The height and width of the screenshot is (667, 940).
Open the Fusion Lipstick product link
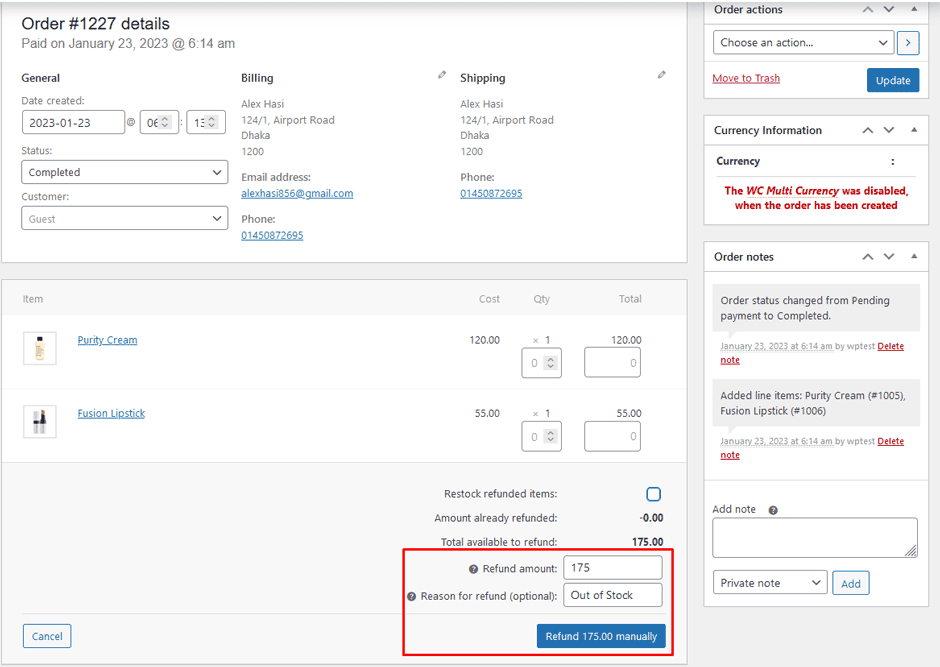[x=111, y=413]
